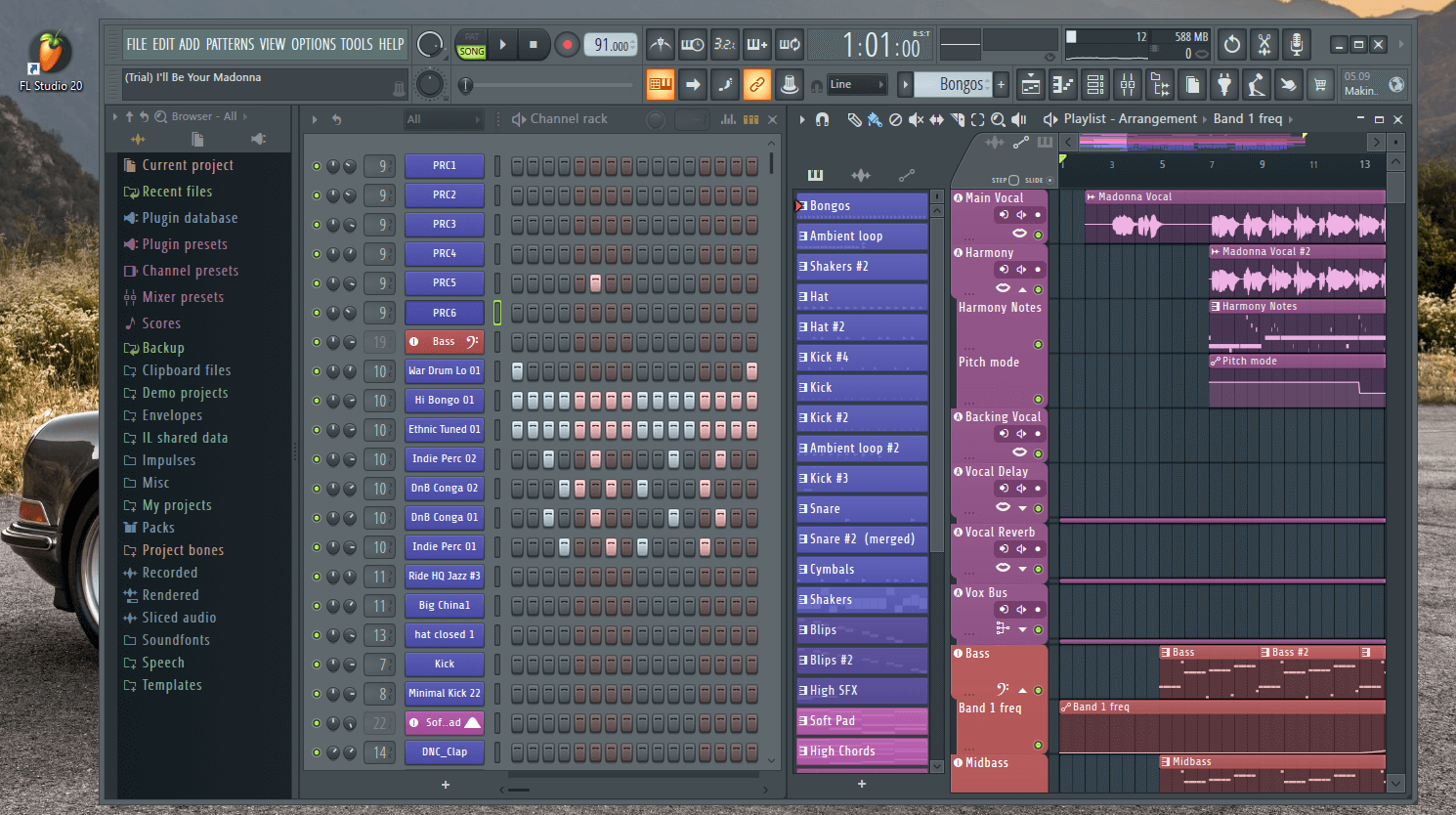The width and height of the screenshot is (1456, 815).
Task: Open the Browser view icon
Action: point(1160,85)
